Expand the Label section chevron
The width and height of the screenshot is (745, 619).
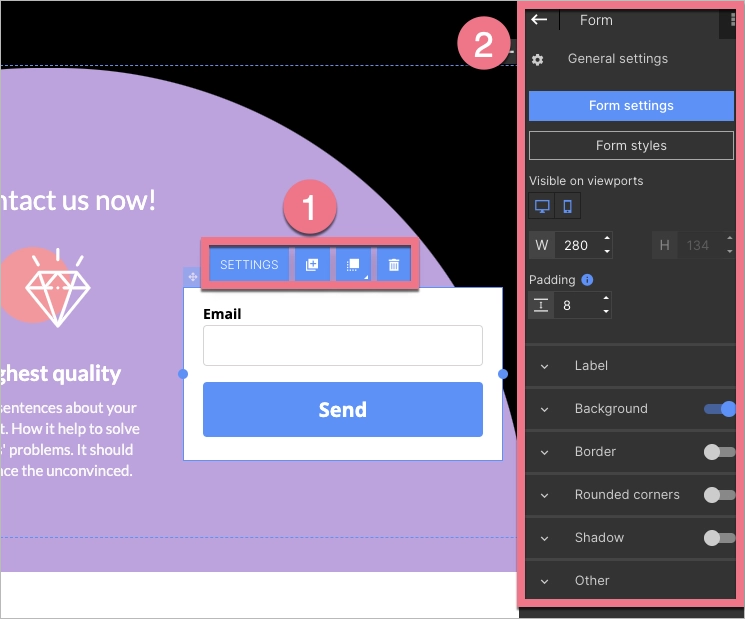[x=544, y=366]
